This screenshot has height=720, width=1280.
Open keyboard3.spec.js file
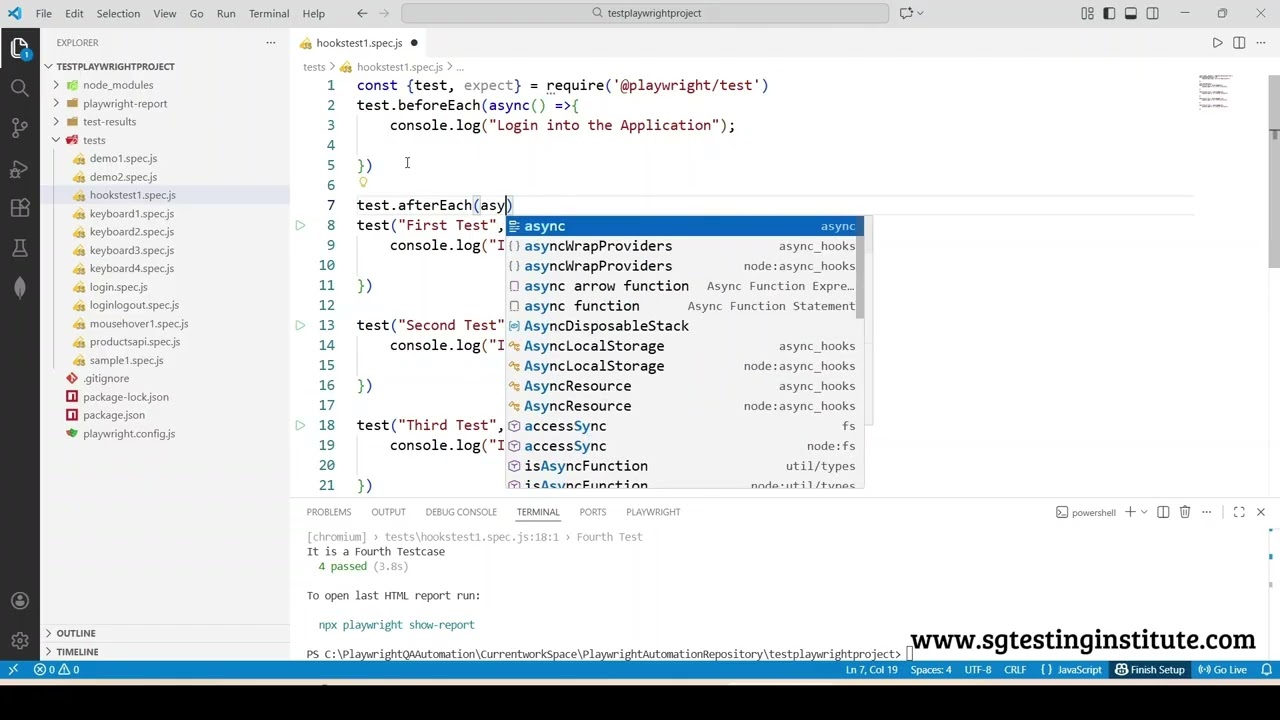131,250
